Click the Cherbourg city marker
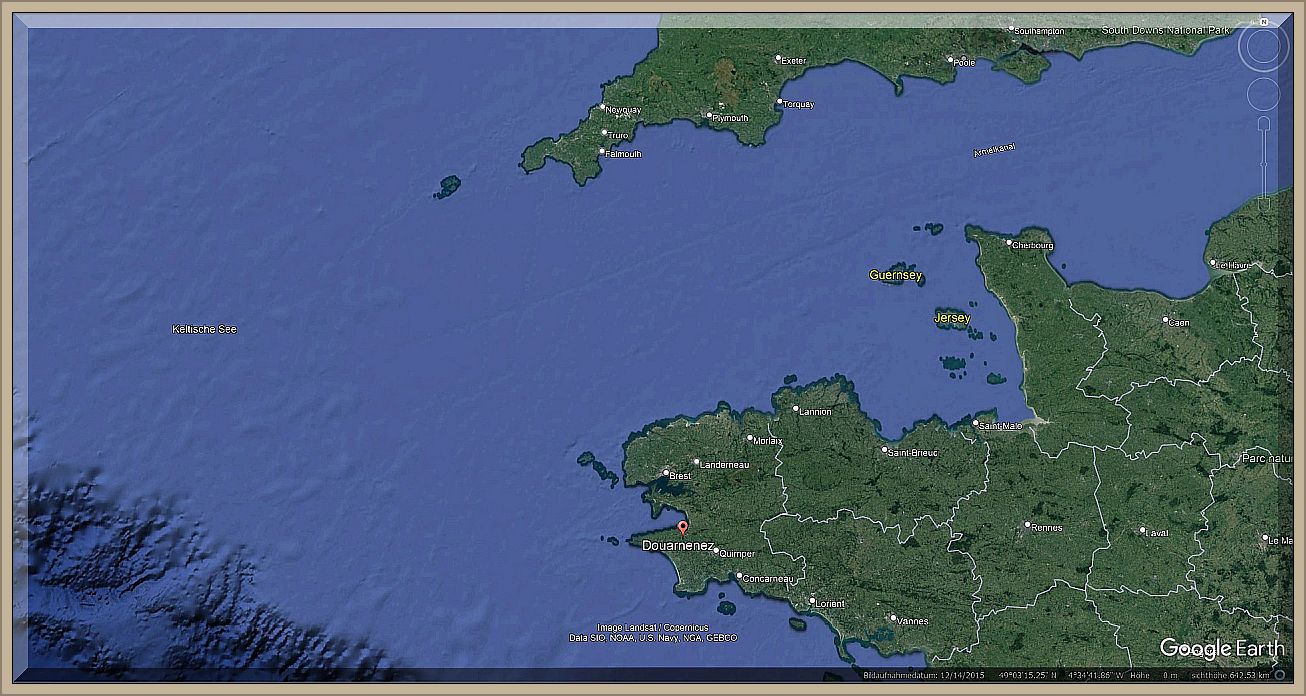The image size is (1306, 696). 1009,242
